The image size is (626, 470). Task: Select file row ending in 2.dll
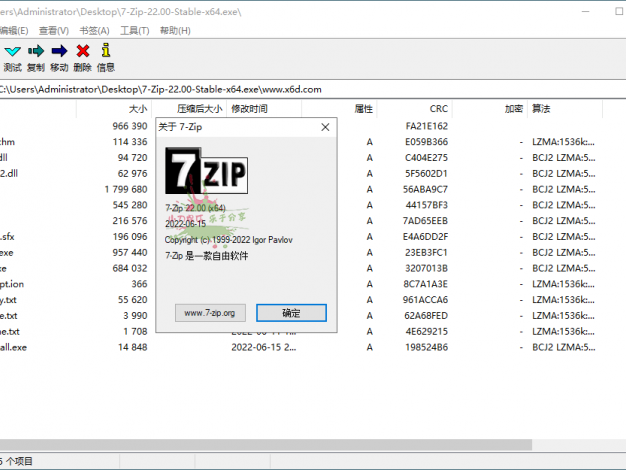(9, 174)
